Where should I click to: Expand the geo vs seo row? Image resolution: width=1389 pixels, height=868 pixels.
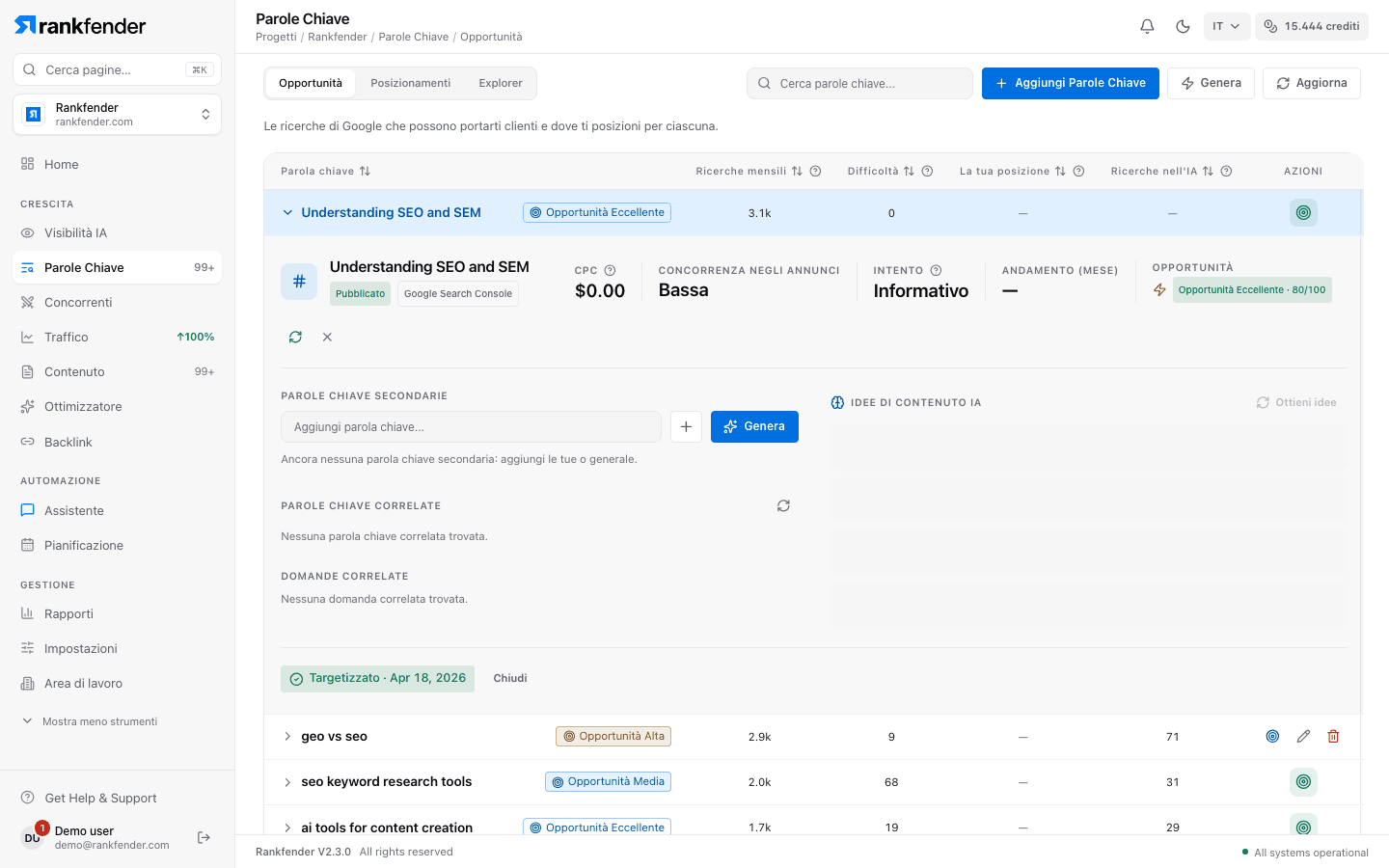pos(287,736)
